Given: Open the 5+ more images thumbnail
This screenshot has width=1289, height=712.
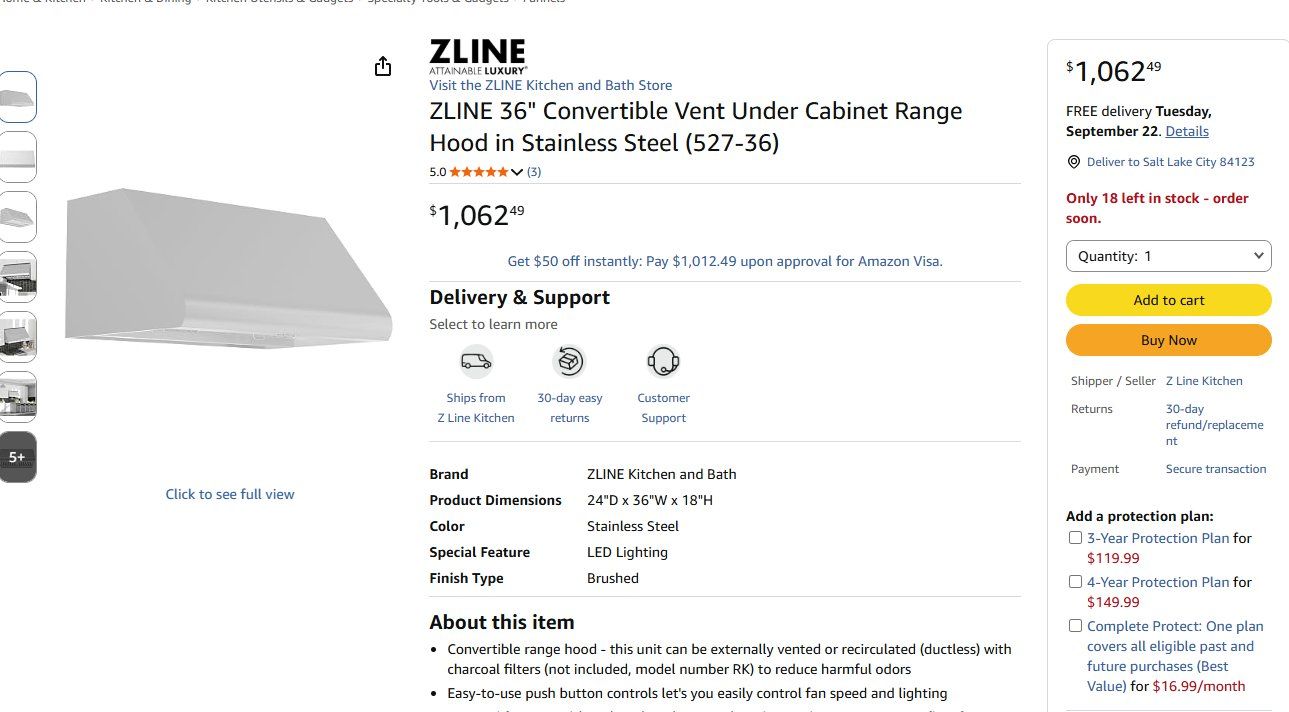Looking at the screenshot, I should pos(18,457).
